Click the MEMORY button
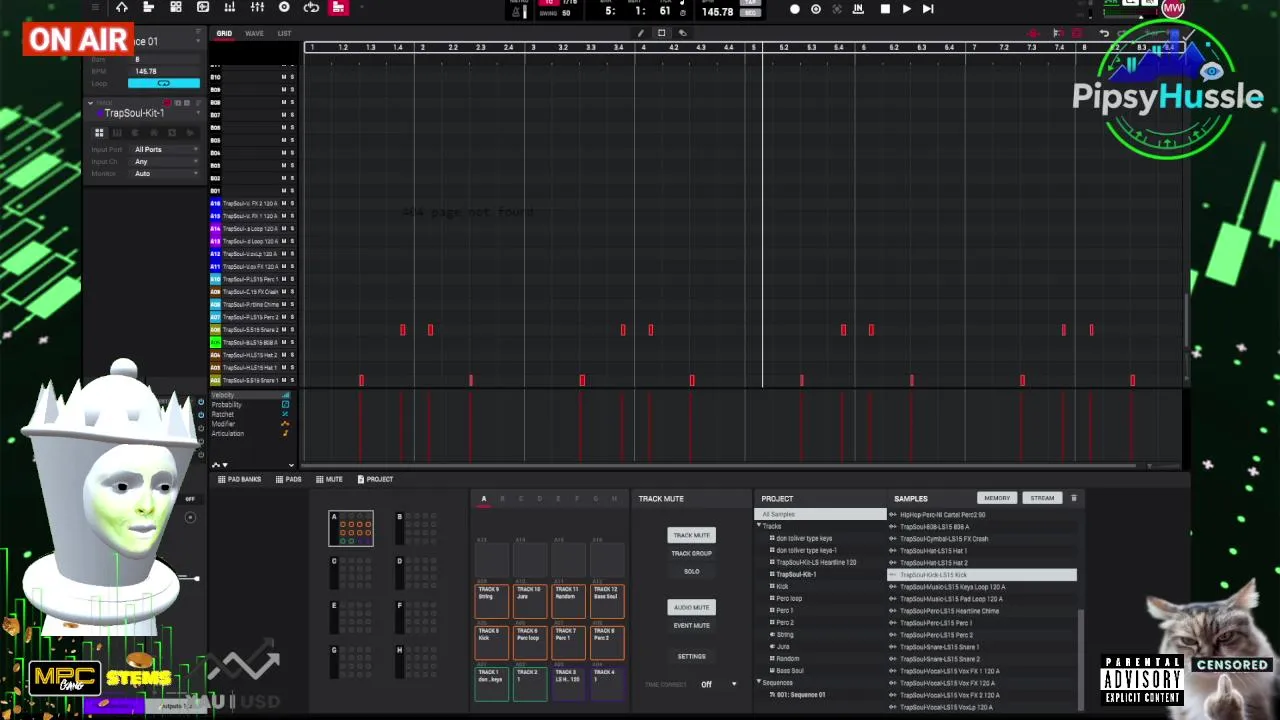Viewport: 1280px width, 720px height. [x=997, y=498]
